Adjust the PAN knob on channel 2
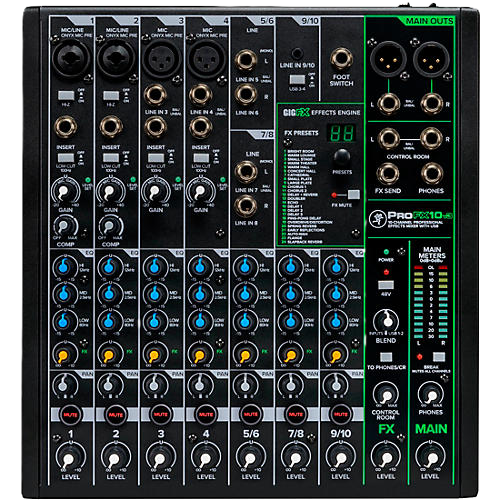The height and width of the screenshot is (500, 500). [x=109, y=385]
